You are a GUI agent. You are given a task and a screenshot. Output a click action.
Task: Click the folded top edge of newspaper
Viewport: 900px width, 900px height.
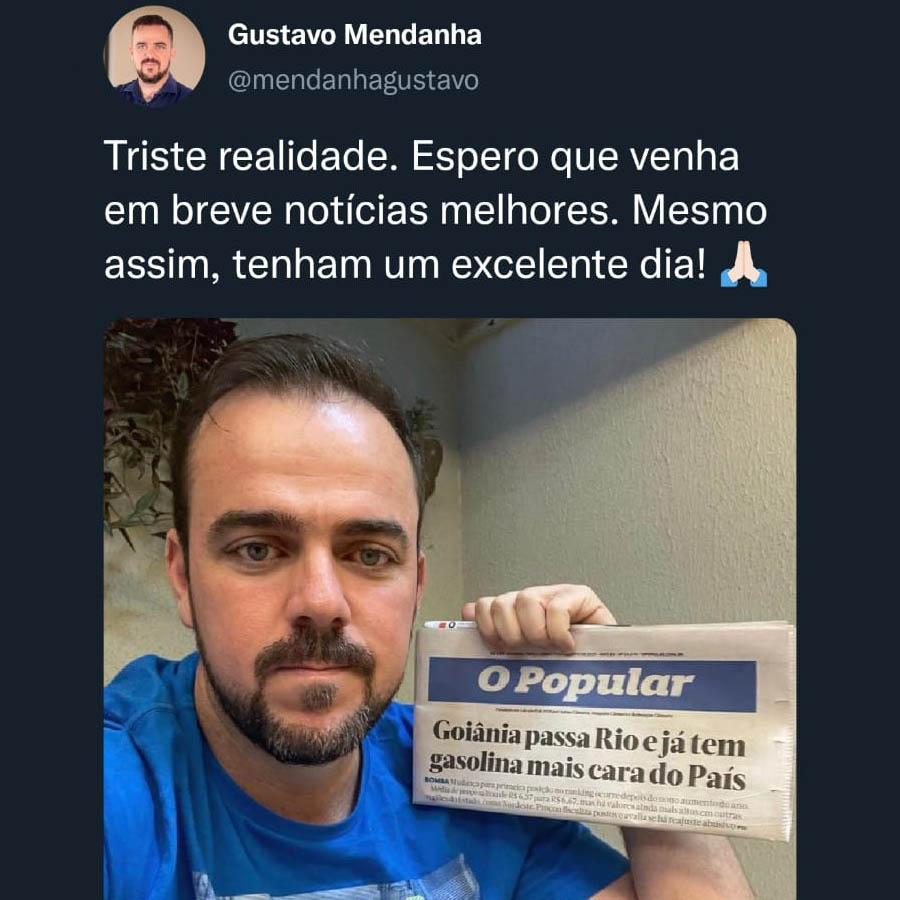coord(605,627)
